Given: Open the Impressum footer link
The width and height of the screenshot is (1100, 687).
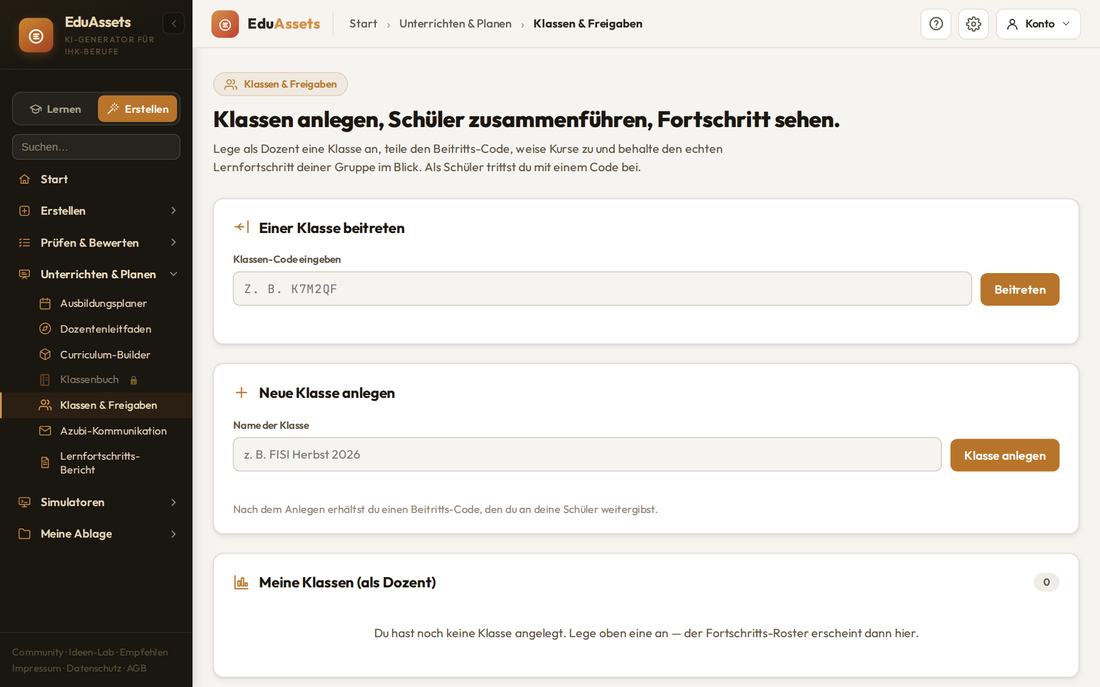Looking at the screenshot, I should 36,668.
